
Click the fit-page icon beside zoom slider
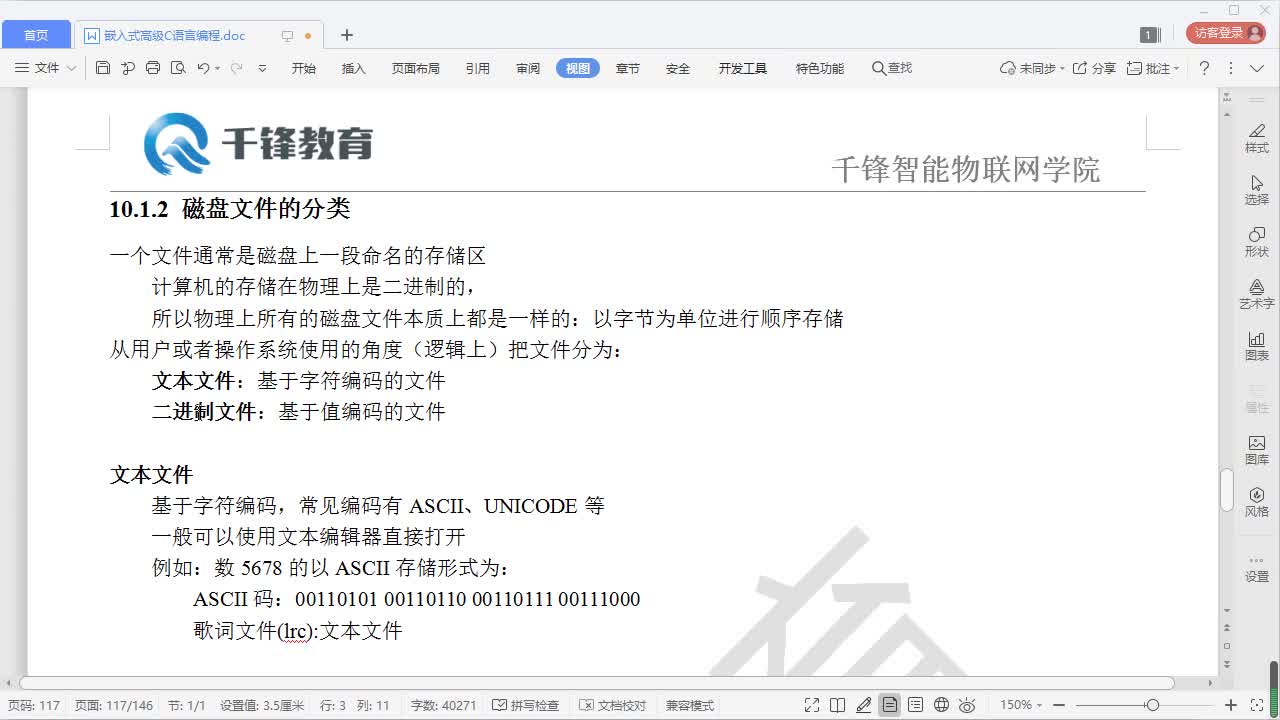[1258, 705]
